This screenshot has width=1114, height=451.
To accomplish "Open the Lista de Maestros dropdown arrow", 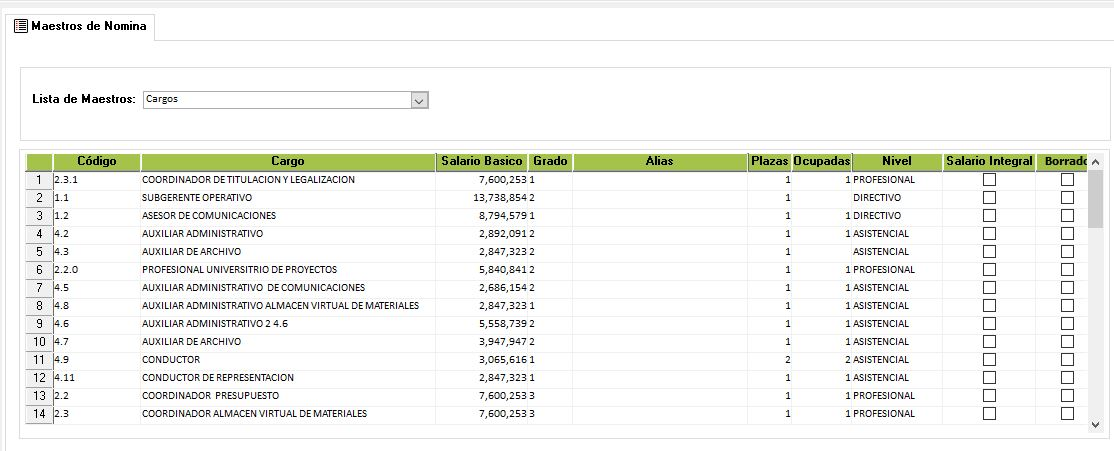I will [420, 100].
